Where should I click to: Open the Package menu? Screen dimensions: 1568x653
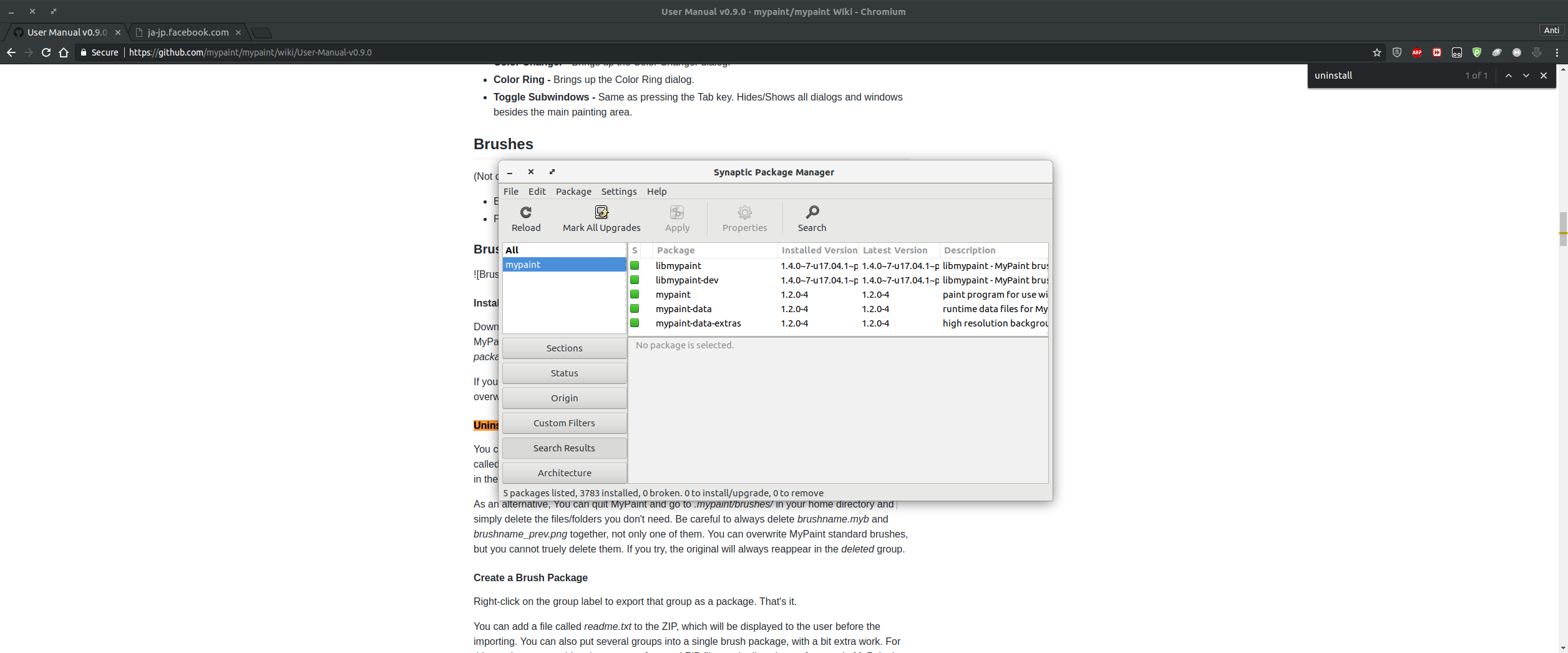(573, 192)
